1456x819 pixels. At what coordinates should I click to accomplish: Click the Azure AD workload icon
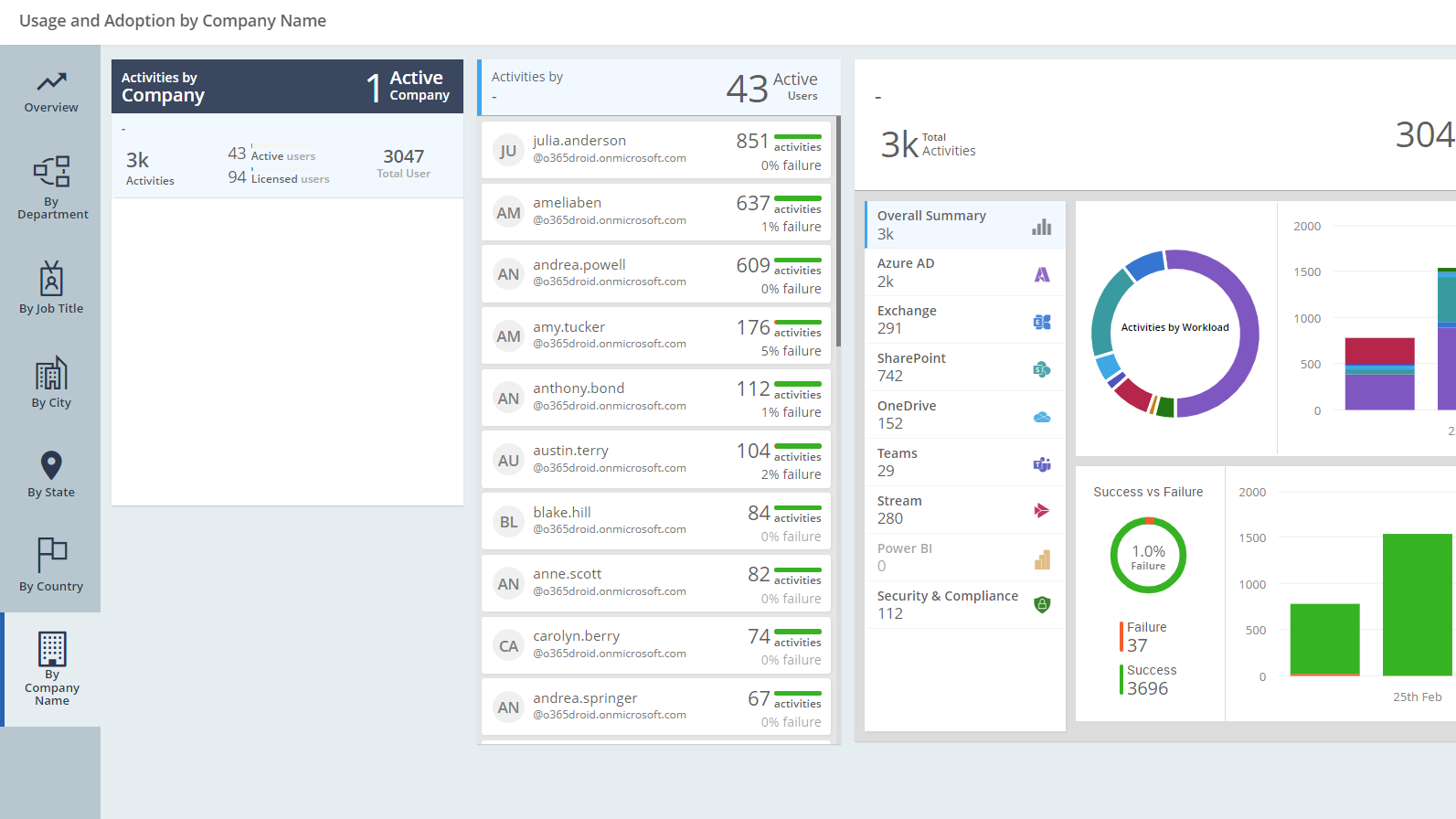[1041, 274]
